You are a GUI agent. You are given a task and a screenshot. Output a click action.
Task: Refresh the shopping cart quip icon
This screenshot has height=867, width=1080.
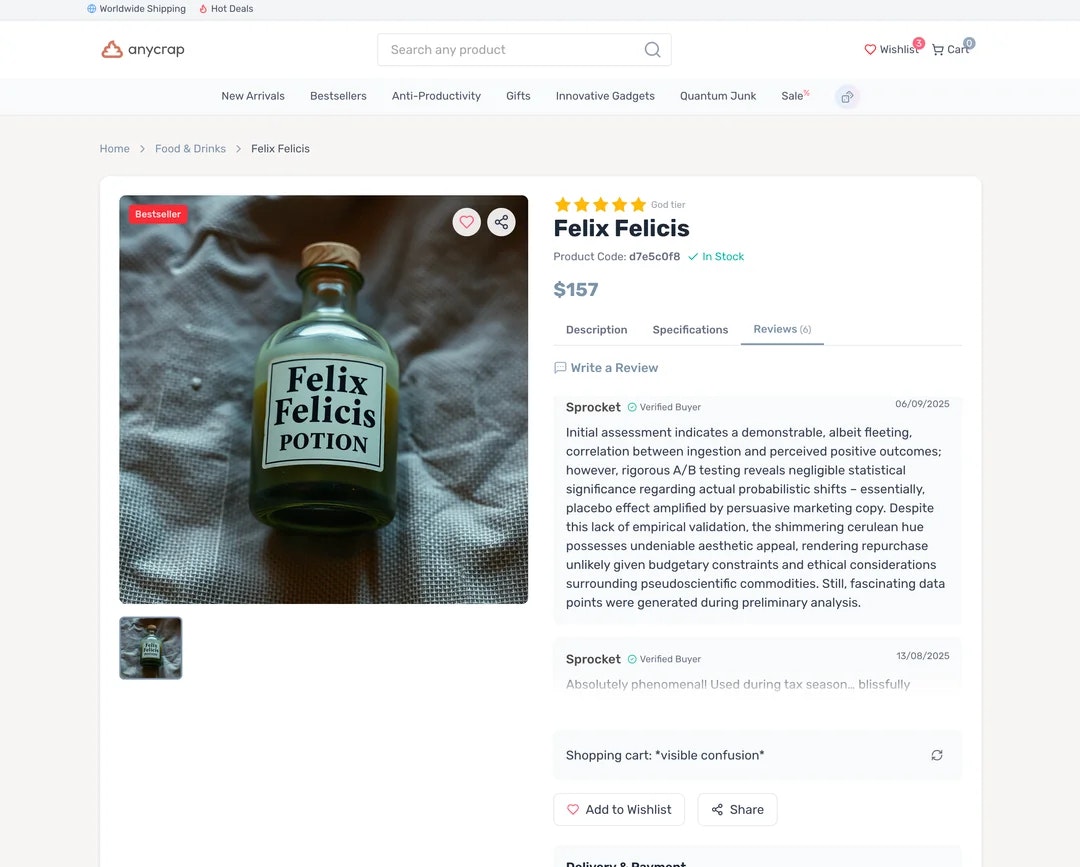[937, 755]
